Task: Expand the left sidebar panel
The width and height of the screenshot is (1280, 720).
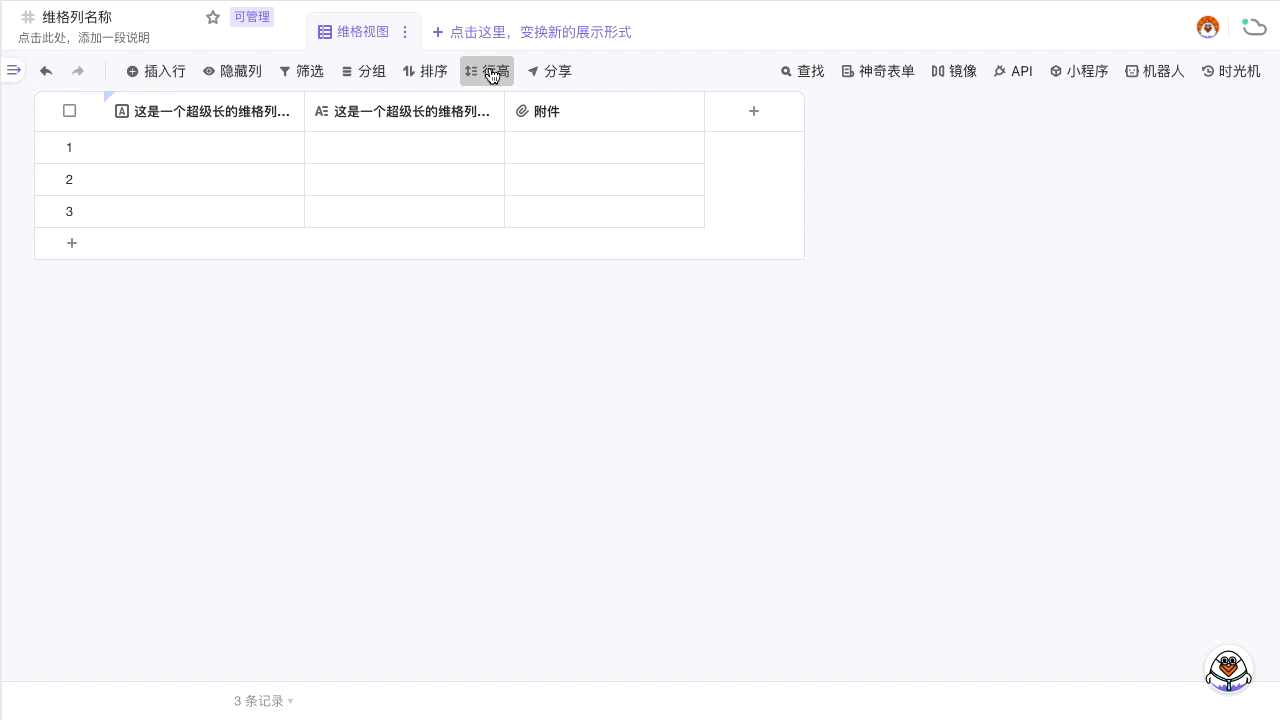Action: pos(13,70)
